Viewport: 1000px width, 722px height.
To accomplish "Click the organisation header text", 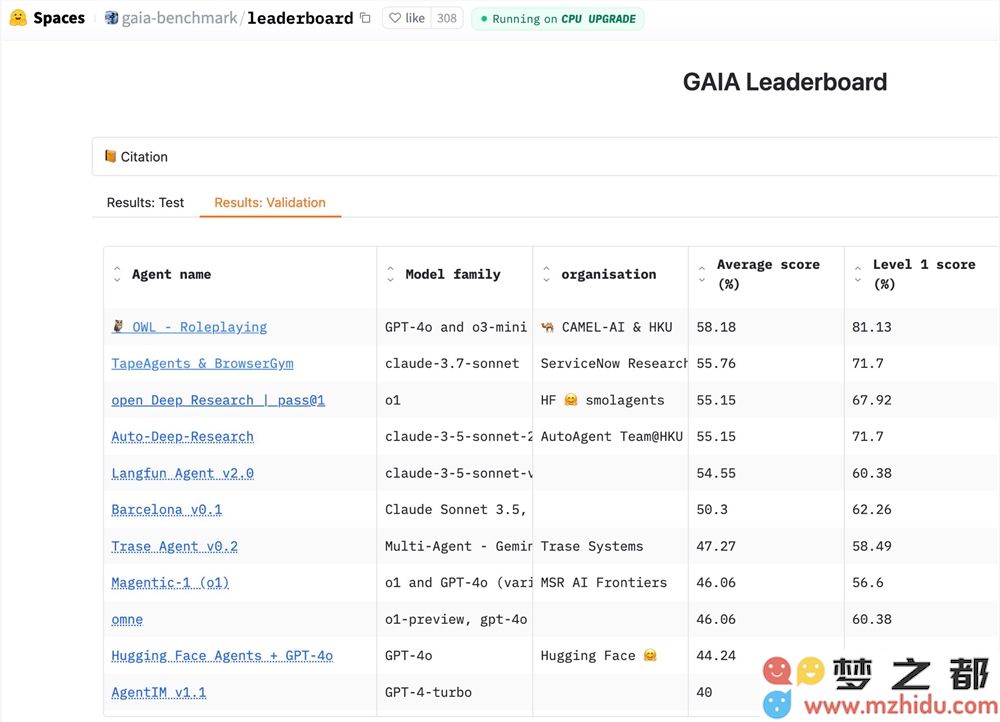I will 608,274.
